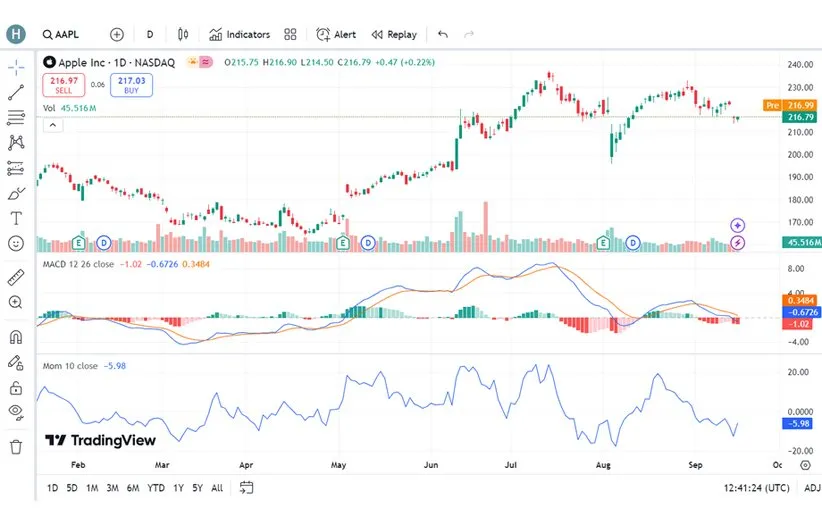Select the brush drawing tool
The height and width of the screenshot is (522, 822).
tap(16, 193)
